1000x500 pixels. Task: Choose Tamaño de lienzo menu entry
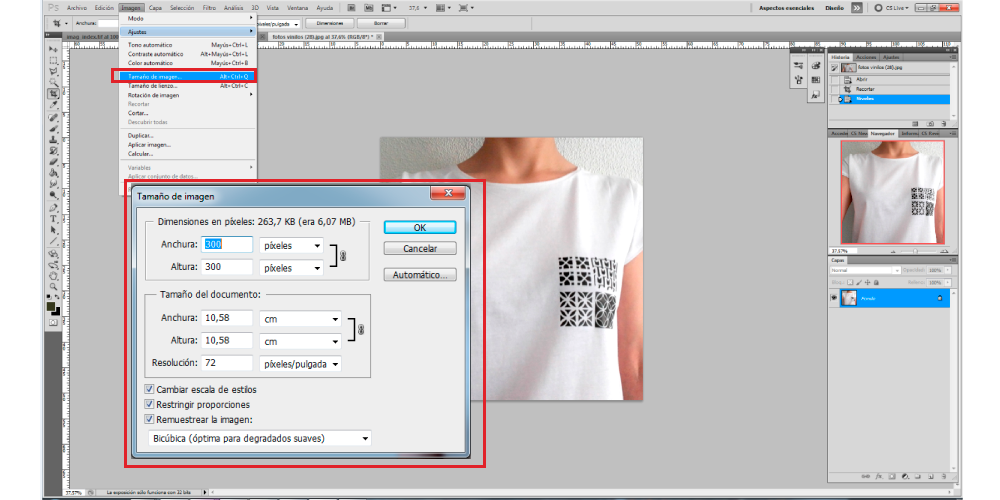click(x=188, y=85)
